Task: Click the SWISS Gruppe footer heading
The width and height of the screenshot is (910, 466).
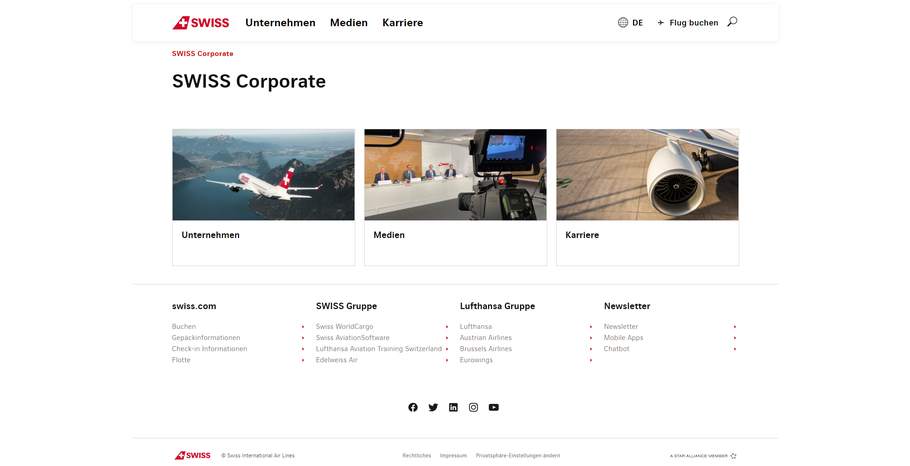Action: click(346, 306)
